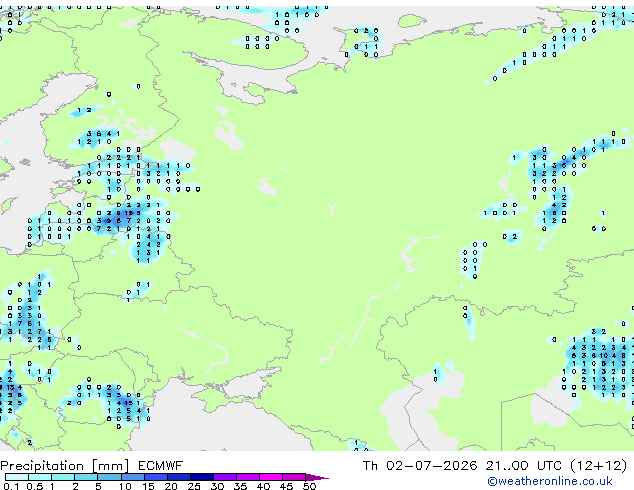
Task: Click the 30–35 mm purple legend swatch
Action: tap(225, 477)
